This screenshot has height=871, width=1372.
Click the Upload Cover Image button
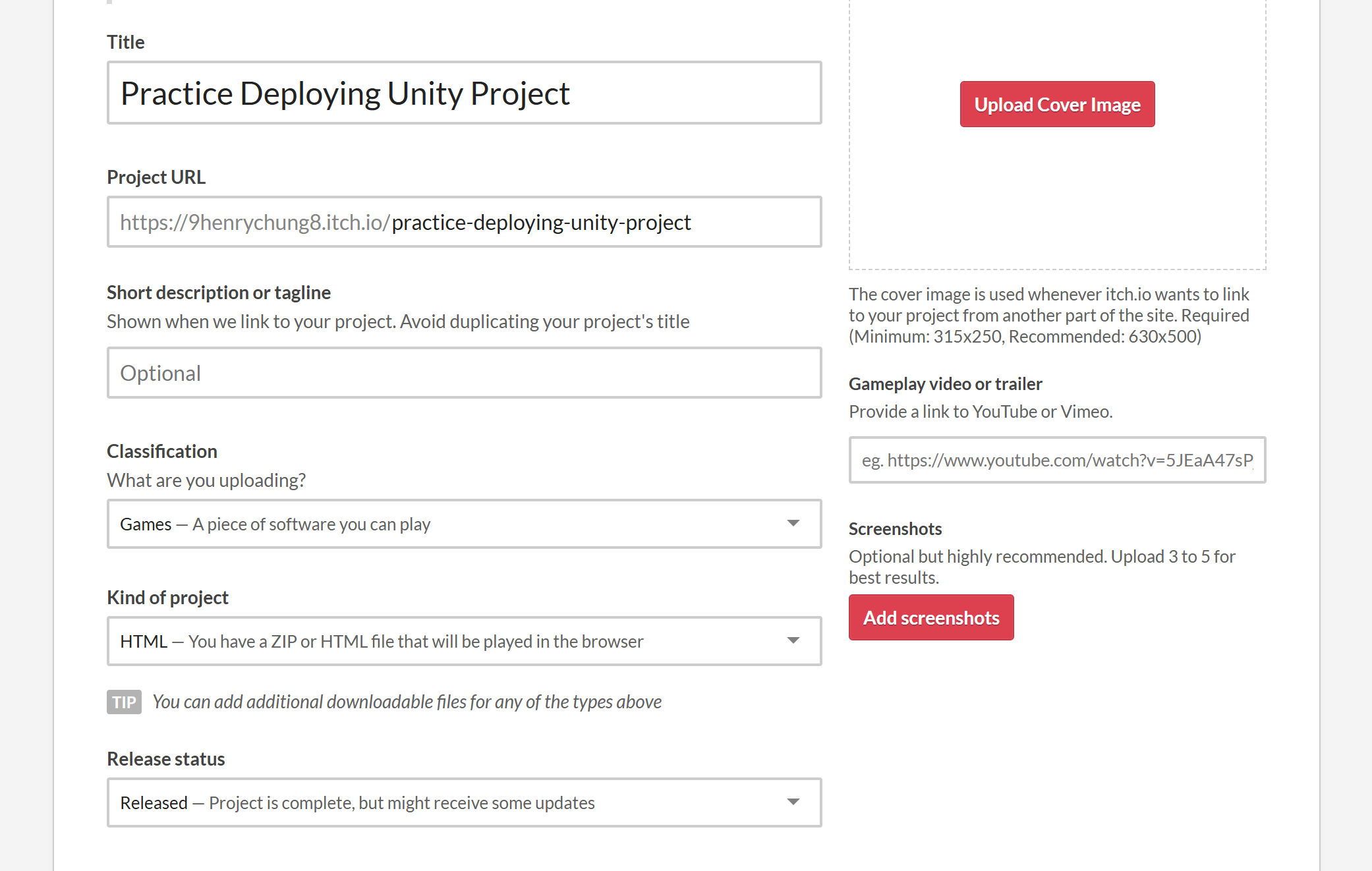1057,104
